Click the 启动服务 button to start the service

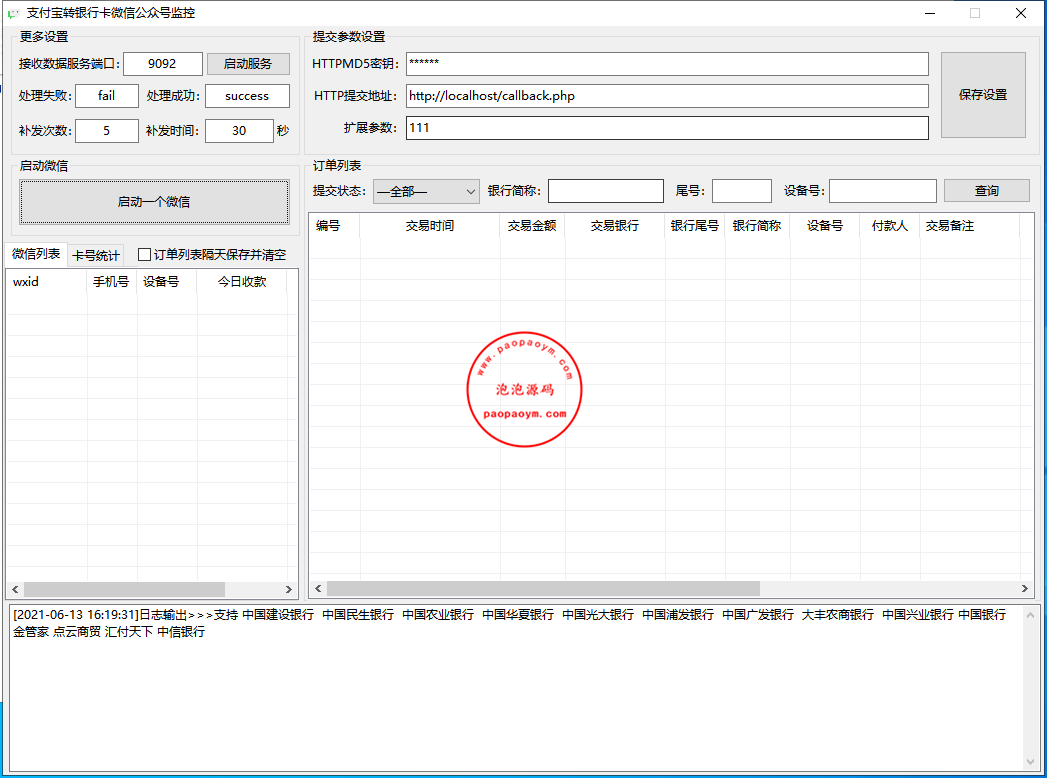tap(246, 63)
